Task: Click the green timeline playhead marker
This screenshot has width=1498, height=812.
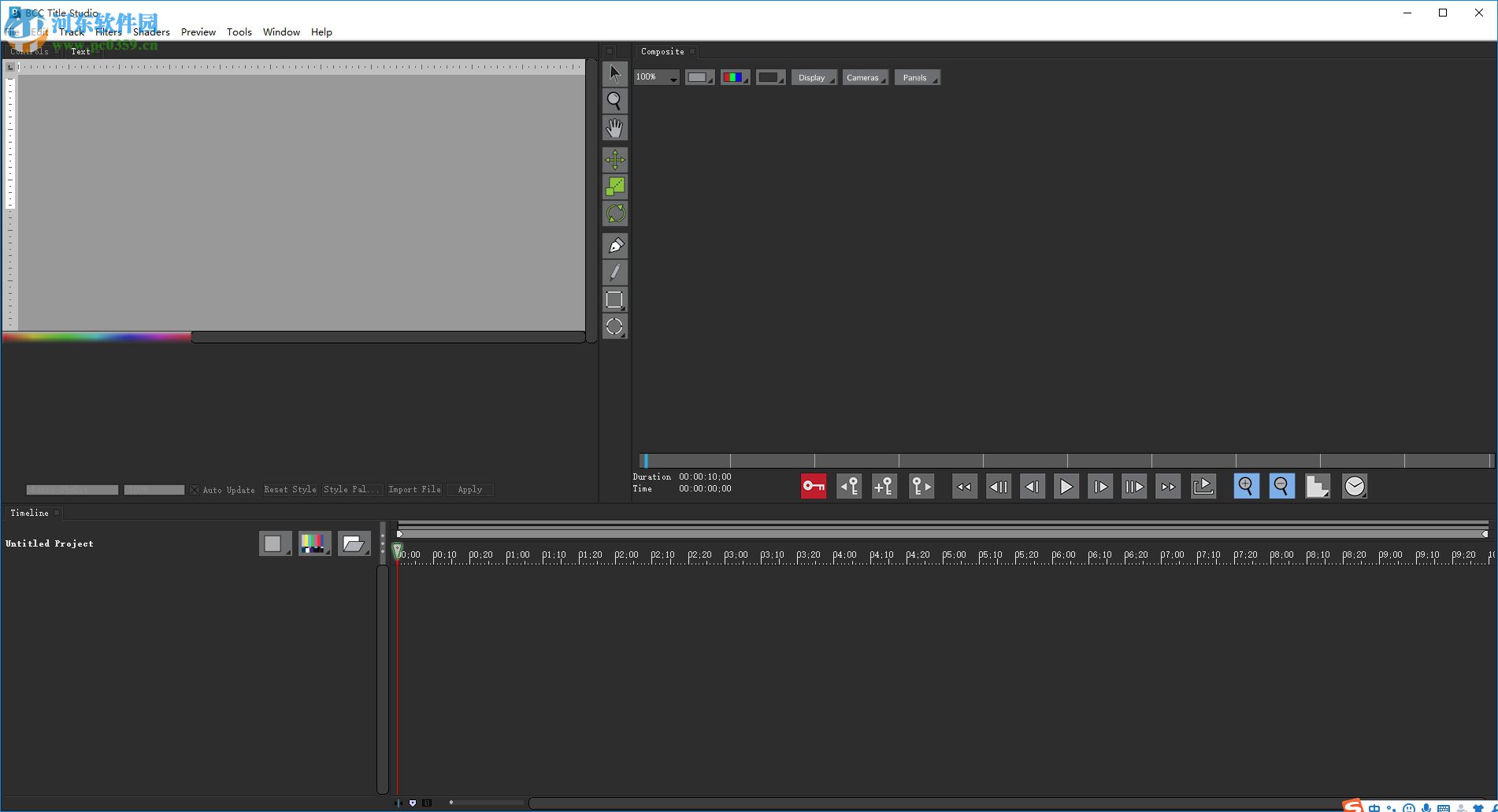Action: point(398,551)
